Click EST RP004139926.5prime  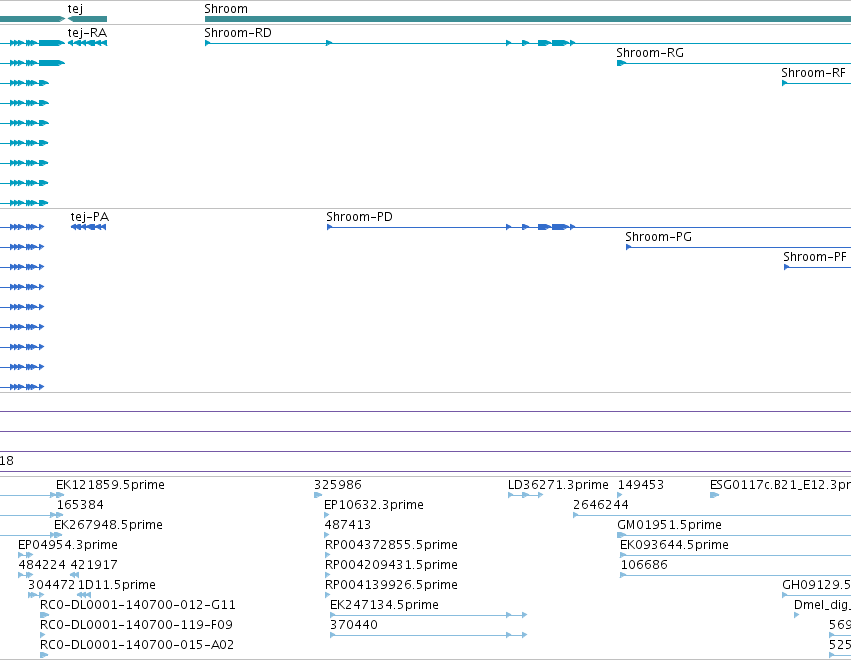(391, 585)
